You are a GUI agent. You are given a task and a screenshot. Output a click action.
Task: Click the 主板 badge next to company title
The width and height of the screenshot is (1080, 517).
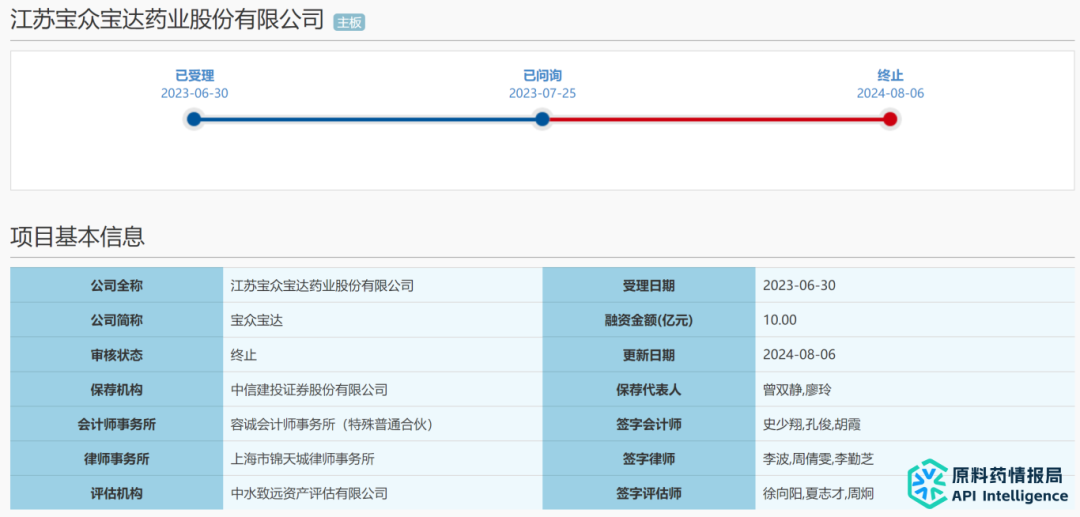click(349, 23)
